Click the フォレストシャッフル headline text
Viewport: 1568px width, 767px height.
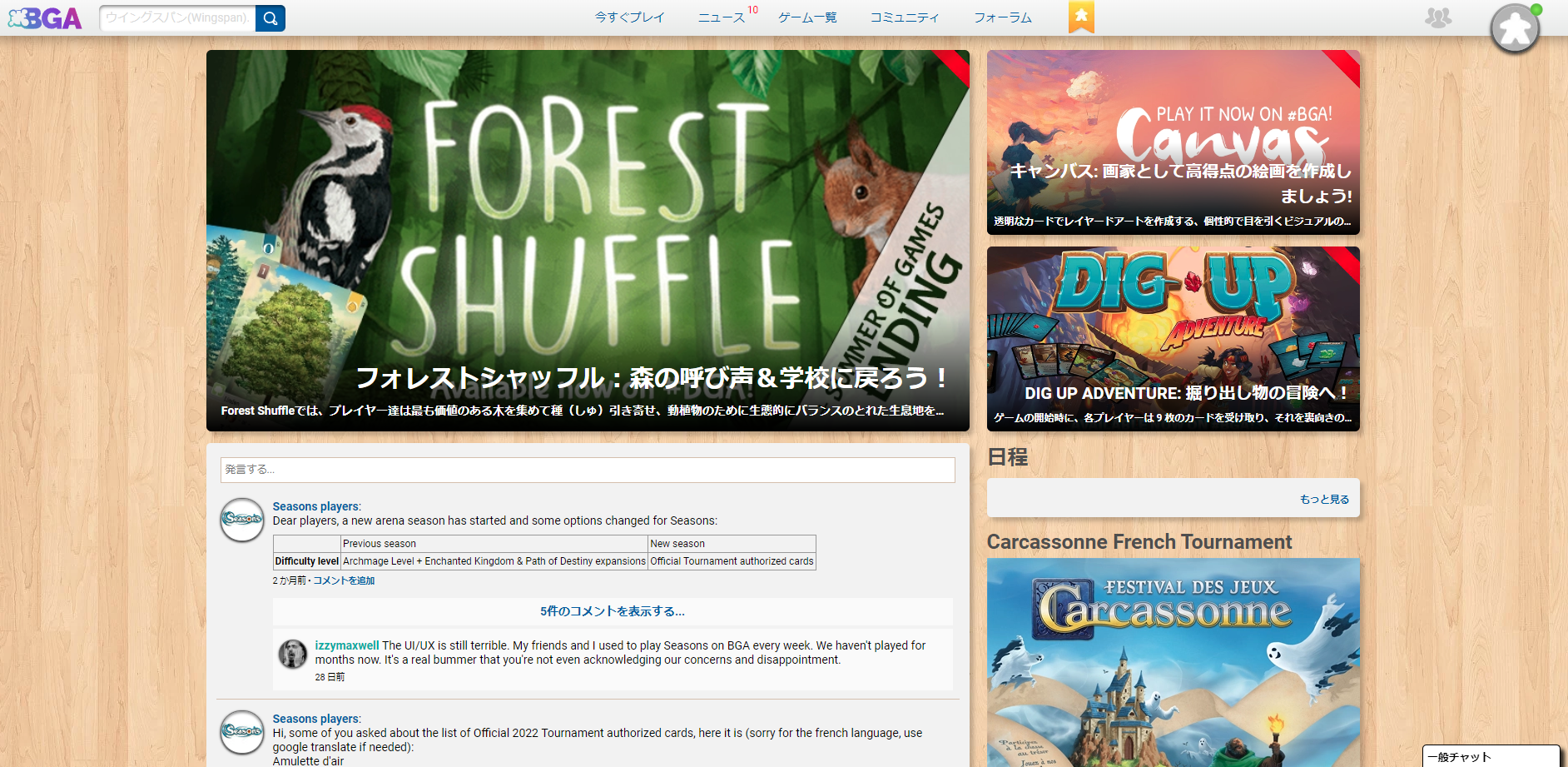(x=652, y=378)
